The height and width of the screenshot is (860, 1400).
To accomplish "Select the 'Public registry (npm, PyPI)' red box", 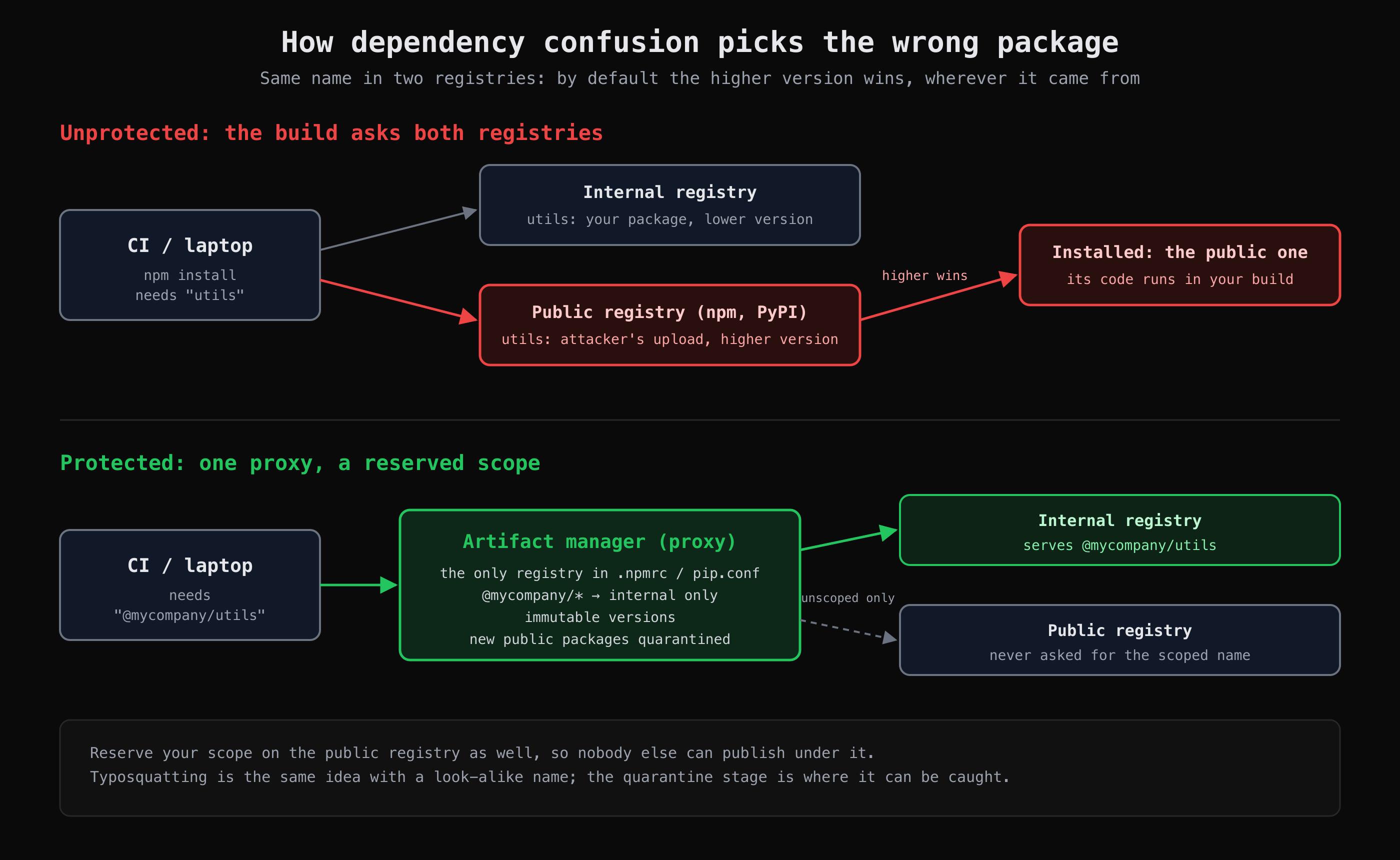I will pyautogui.click(x=670, y=325).
